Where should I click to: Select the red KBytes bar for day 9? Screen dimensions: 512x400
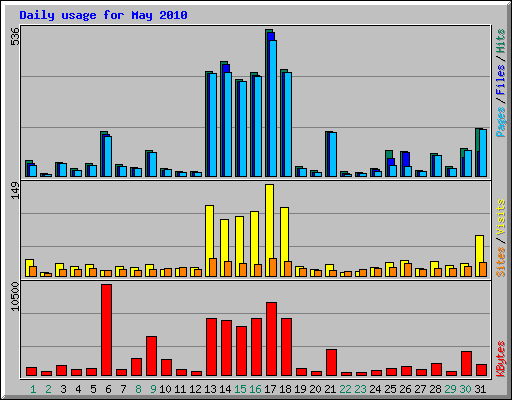[151, 356]
